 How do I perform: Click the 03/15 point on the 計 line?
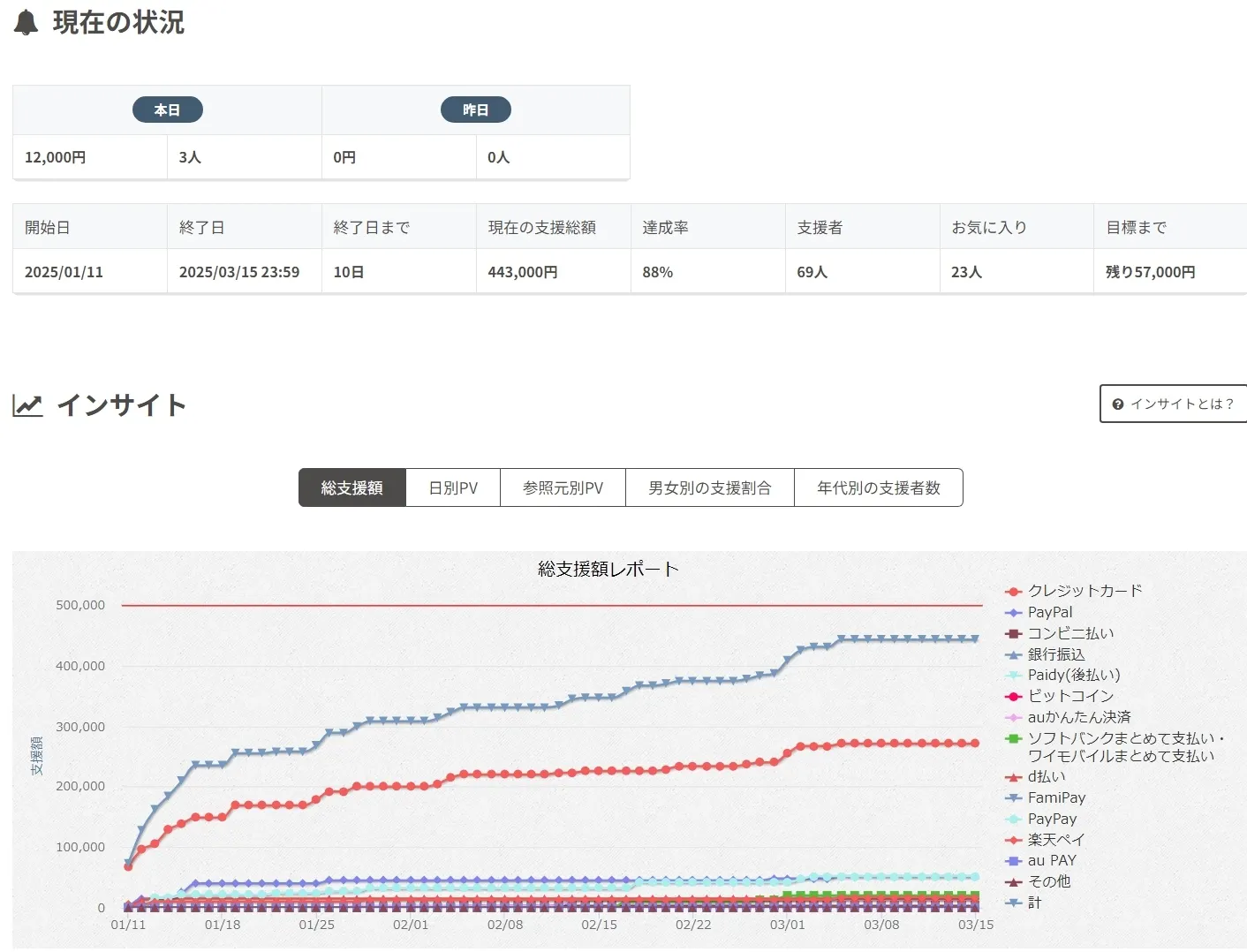975,638
